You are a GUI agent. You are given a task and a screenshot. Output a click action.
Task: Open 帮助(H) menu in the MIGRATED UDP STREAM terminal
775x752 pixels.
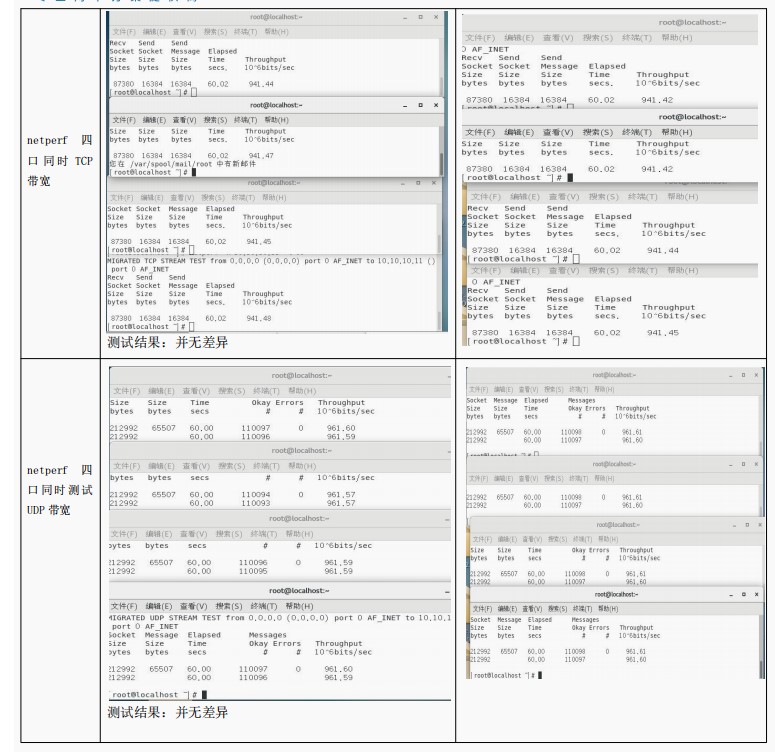300,606
